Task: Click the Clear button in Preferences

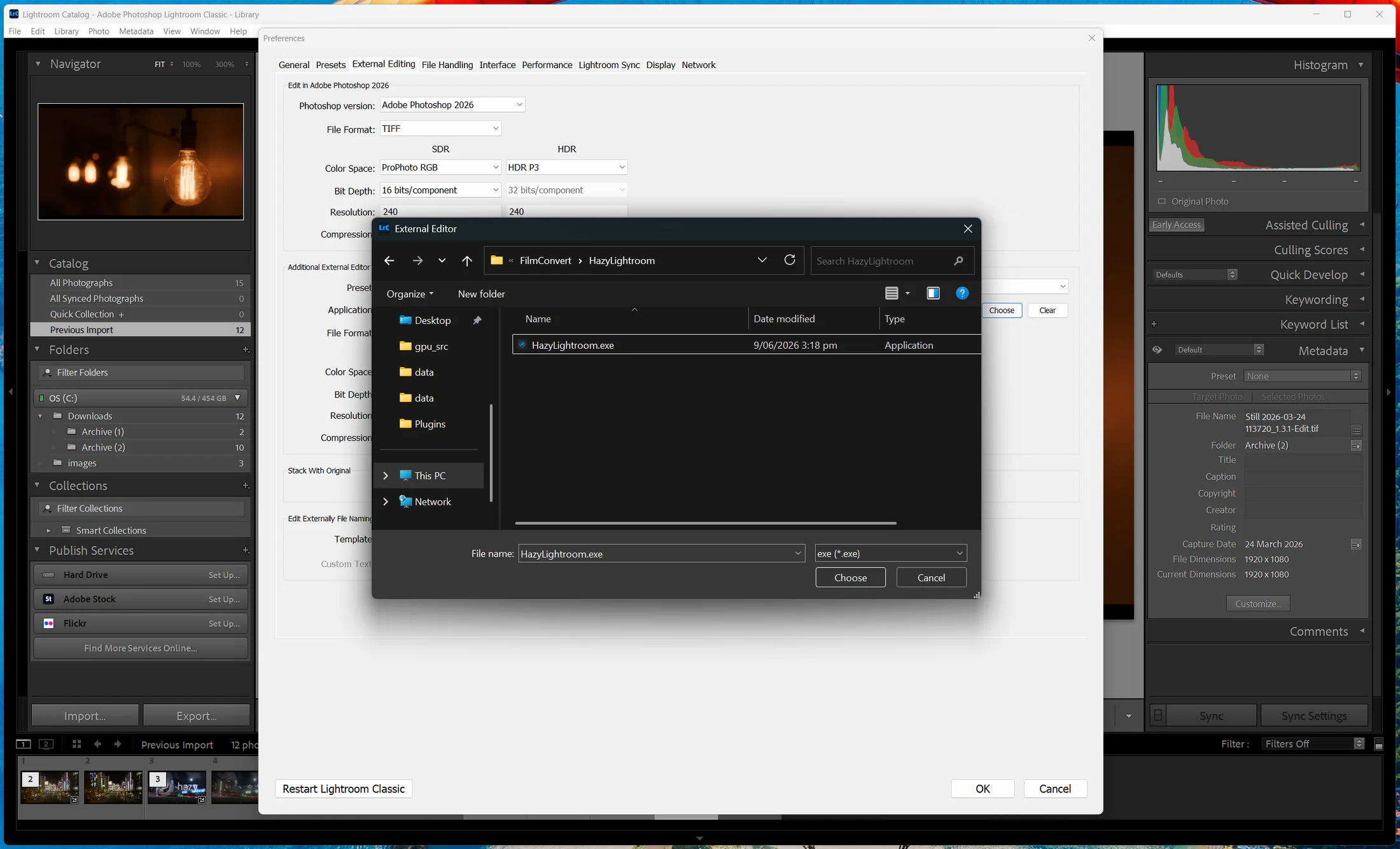Action: pos(1047,310)
